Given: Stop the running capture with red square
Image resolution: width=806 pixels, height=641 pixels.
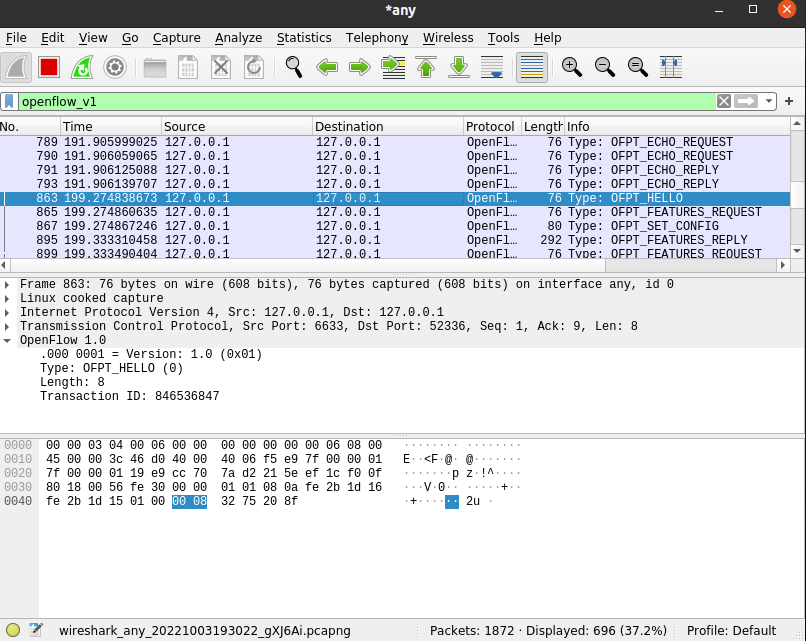Looking at the screenshot, I should pos(49,67).
